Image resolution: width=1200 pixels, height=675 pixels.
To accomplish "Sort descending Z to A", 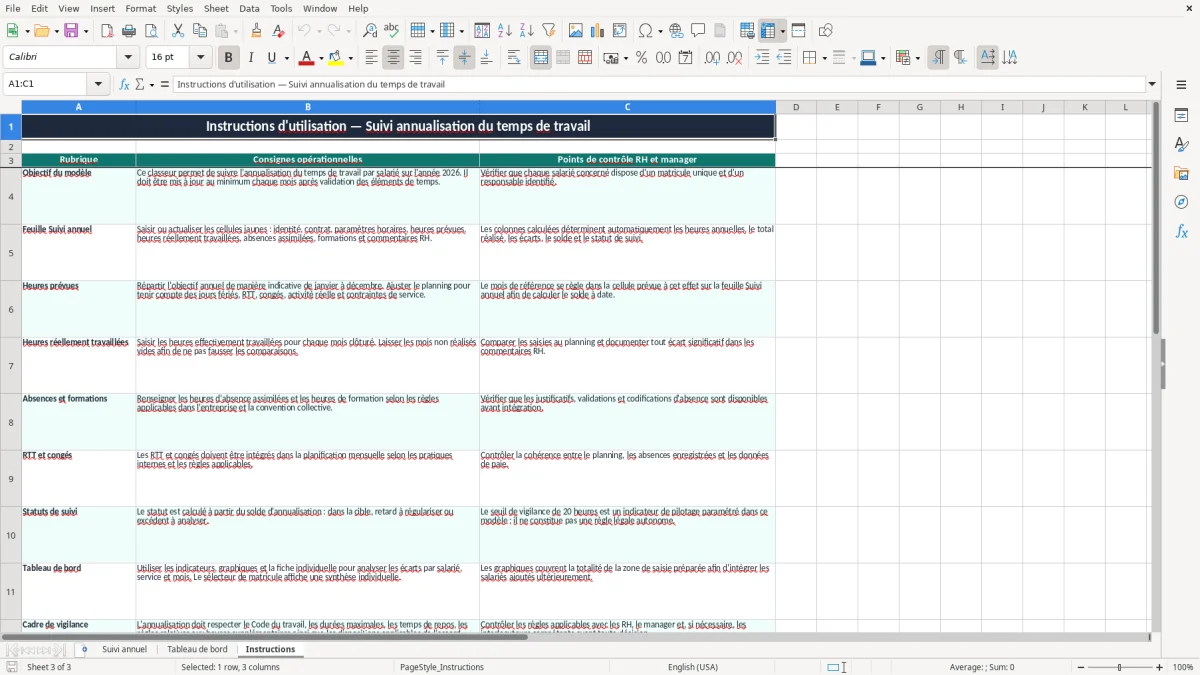I will click(527, 31).
